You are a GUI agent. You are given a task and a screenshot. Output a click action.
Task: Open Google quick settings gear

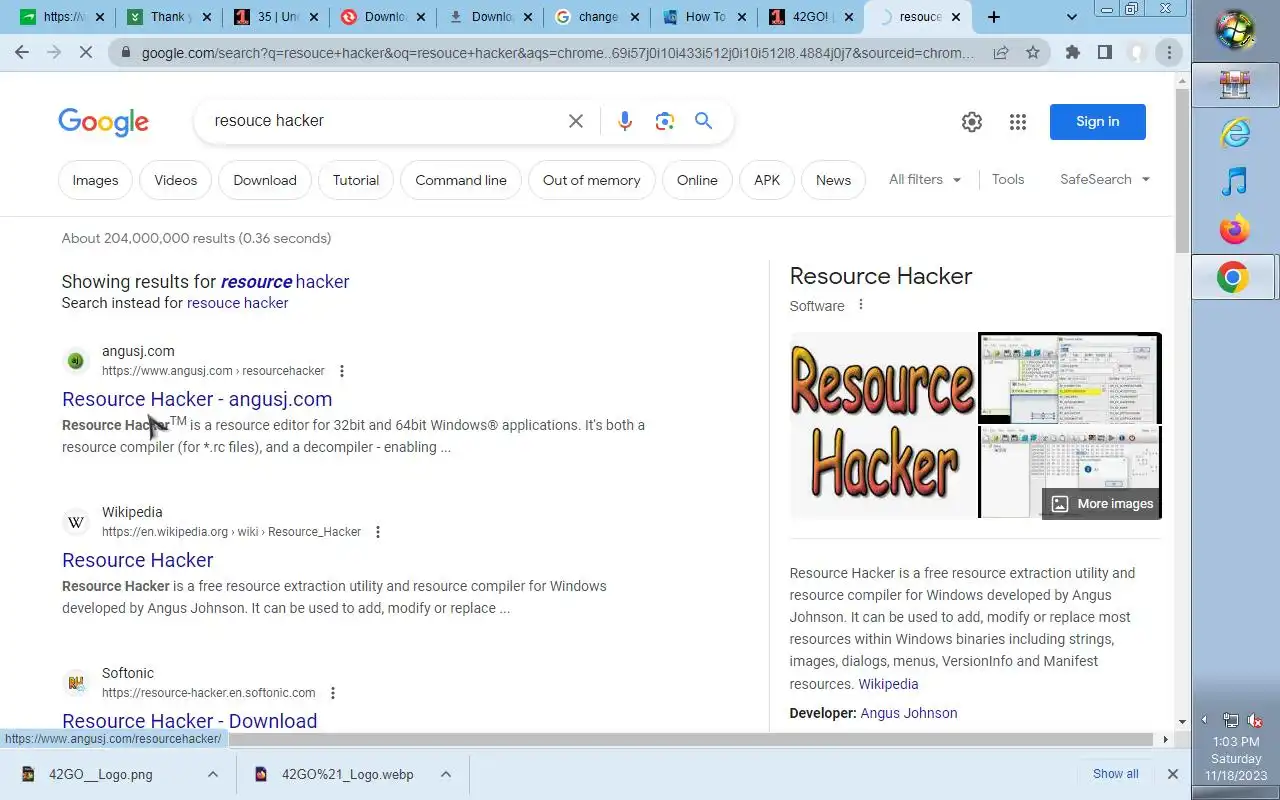click(972, 122)
